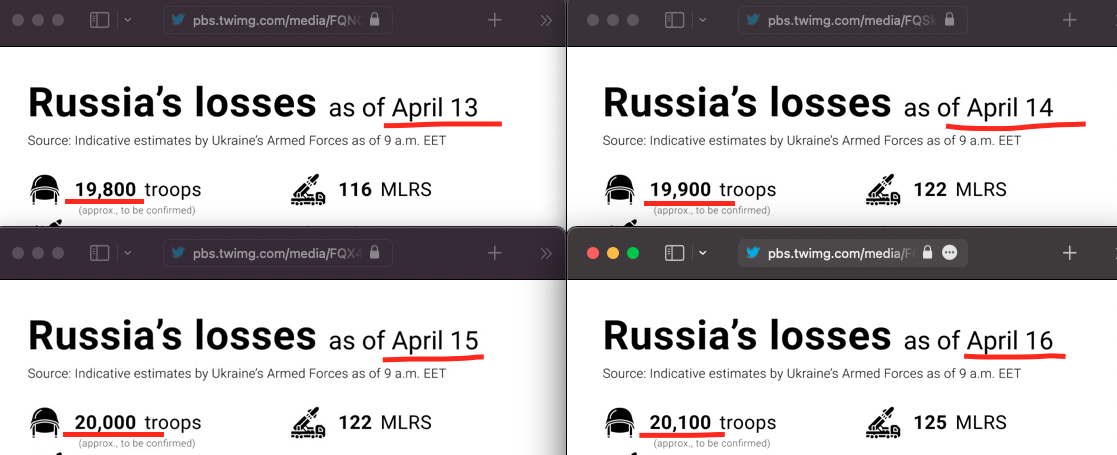Show toolbar overflow chevrons in April 13 window

[546, 20]
